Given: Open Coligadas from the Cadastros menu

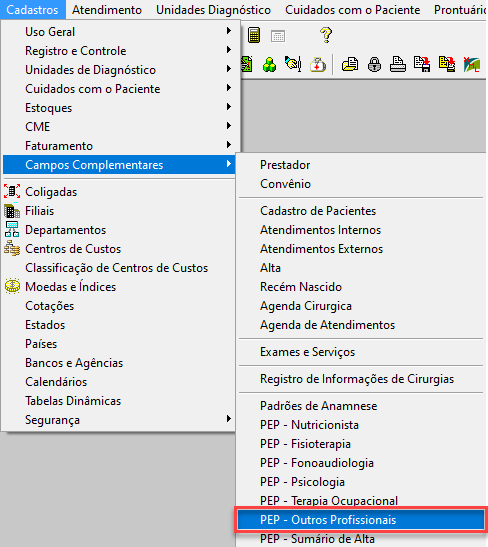Looking at the screenshot, I should click(119, 192).
